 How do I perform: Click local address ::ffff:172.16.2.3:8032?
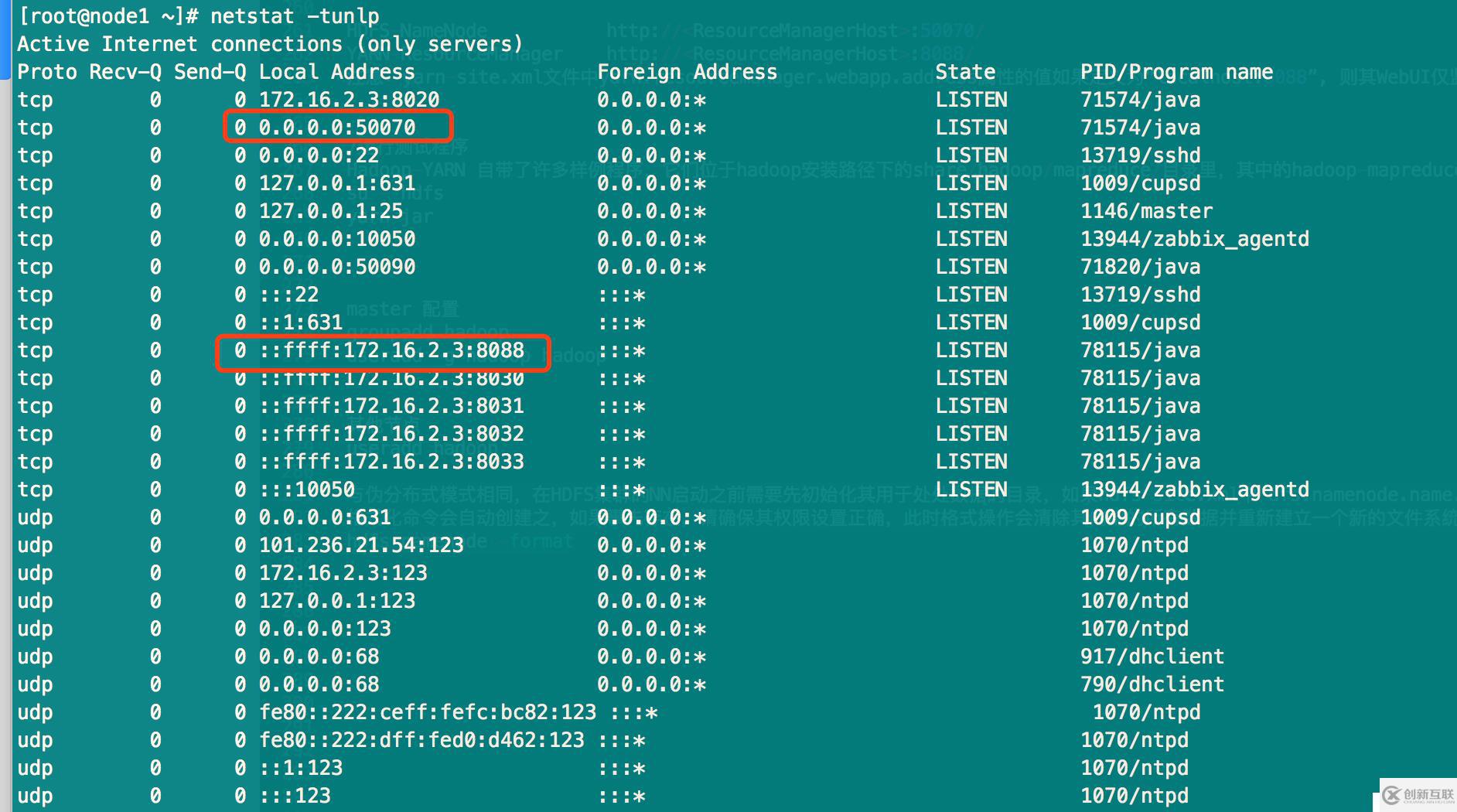[x=391, y=434]
